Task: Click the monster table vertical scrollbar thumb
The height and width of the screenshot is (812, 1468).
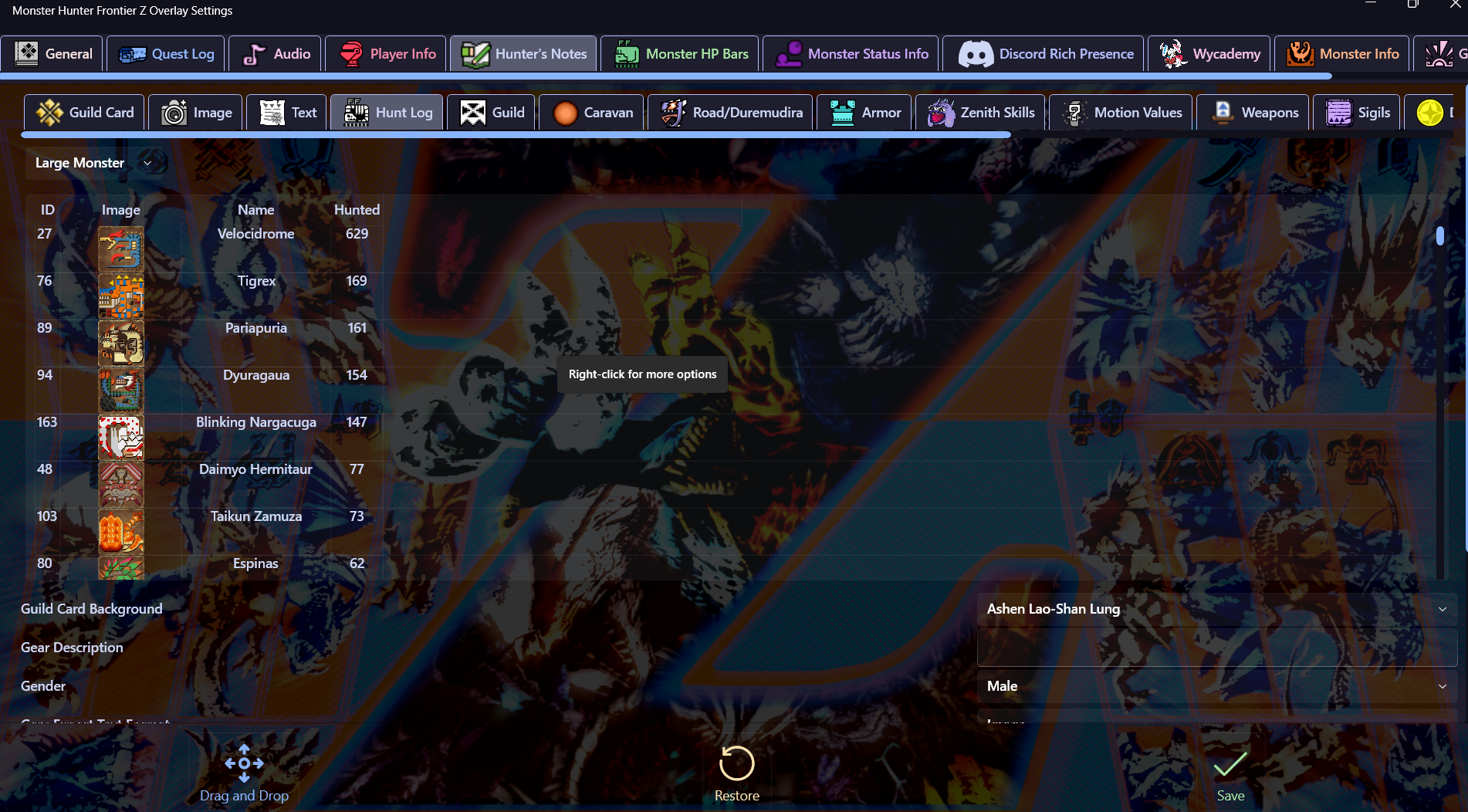Action: (1440, 235)
